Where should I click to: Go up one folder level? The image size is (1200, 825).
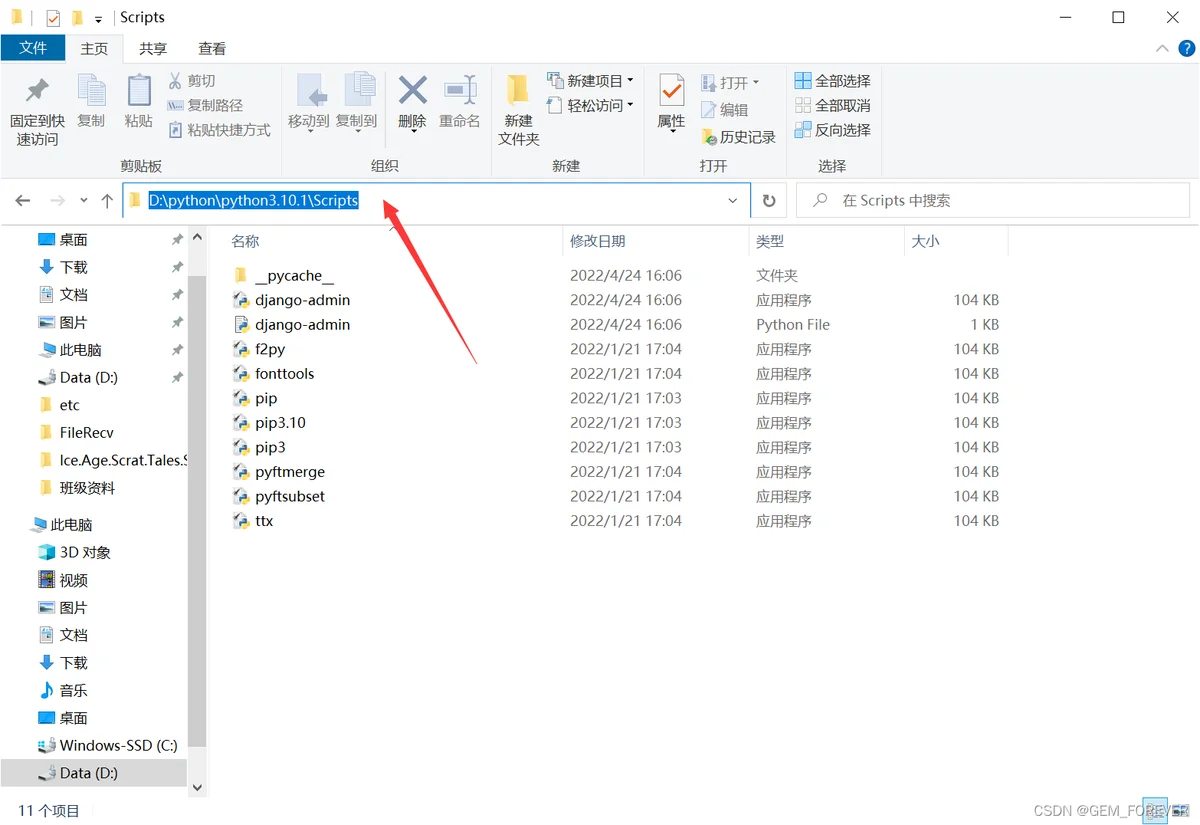click(x=107, y=201)
